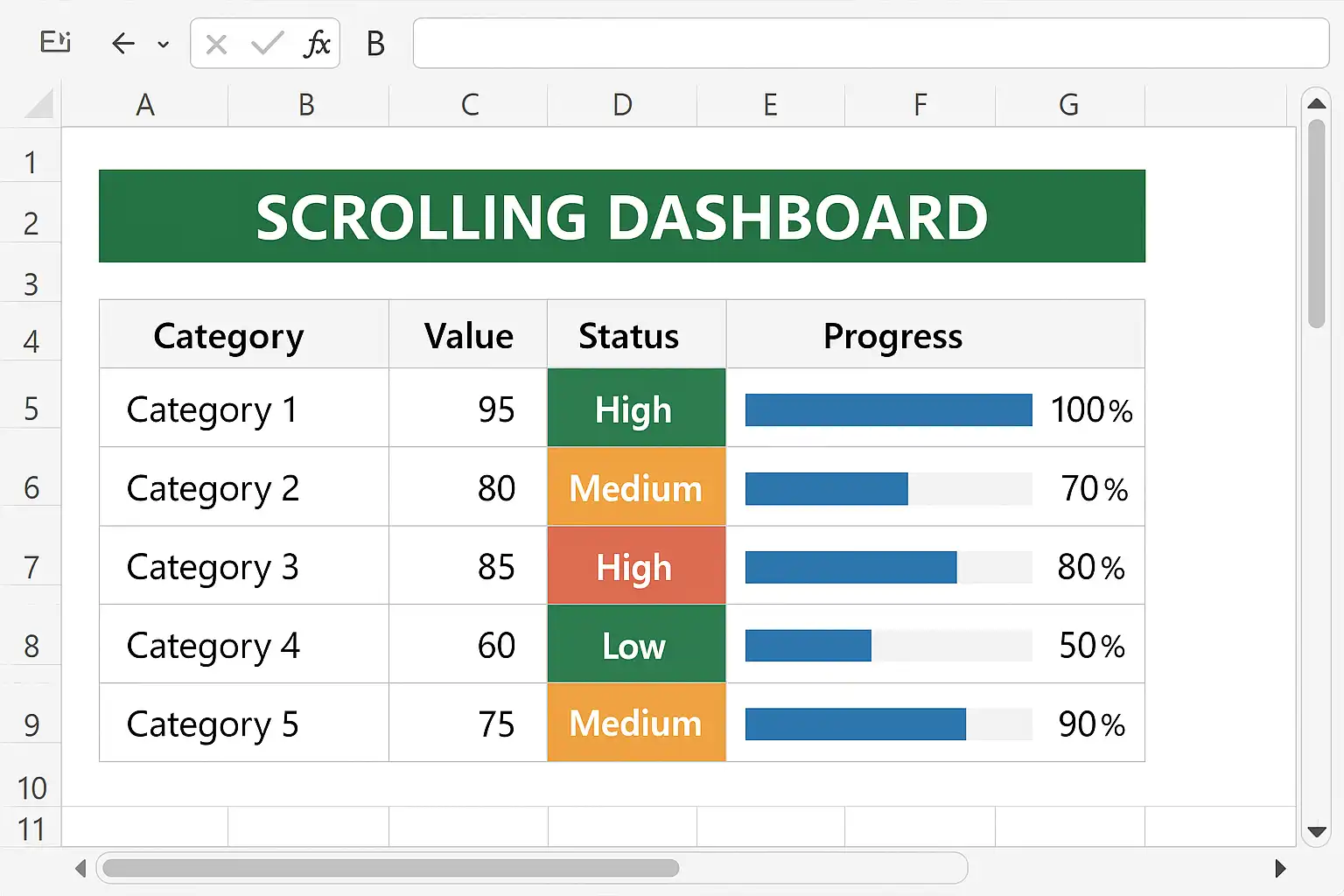Click the SCROLLING DASHBOARD title banner
The width and height of the screenshot is (1344, 896).
click(621, 216)
